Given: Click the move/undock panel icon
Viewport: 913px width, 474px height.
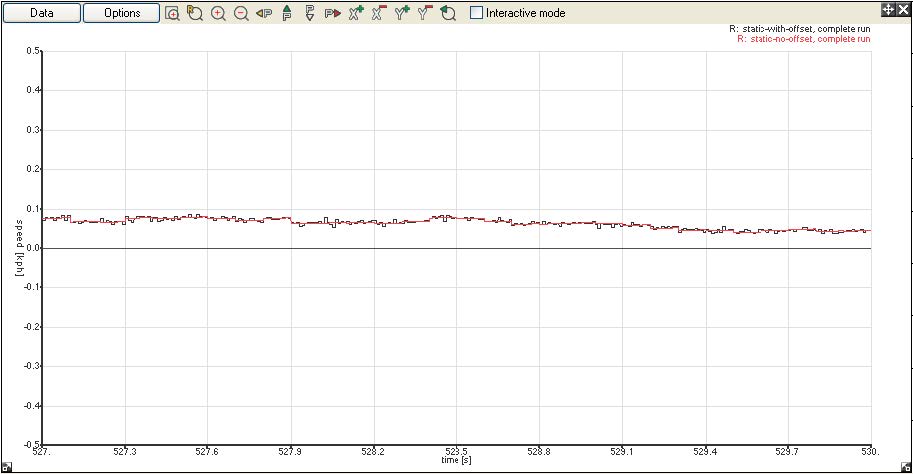Looking at the screenshot, I should tap(887, 9).
